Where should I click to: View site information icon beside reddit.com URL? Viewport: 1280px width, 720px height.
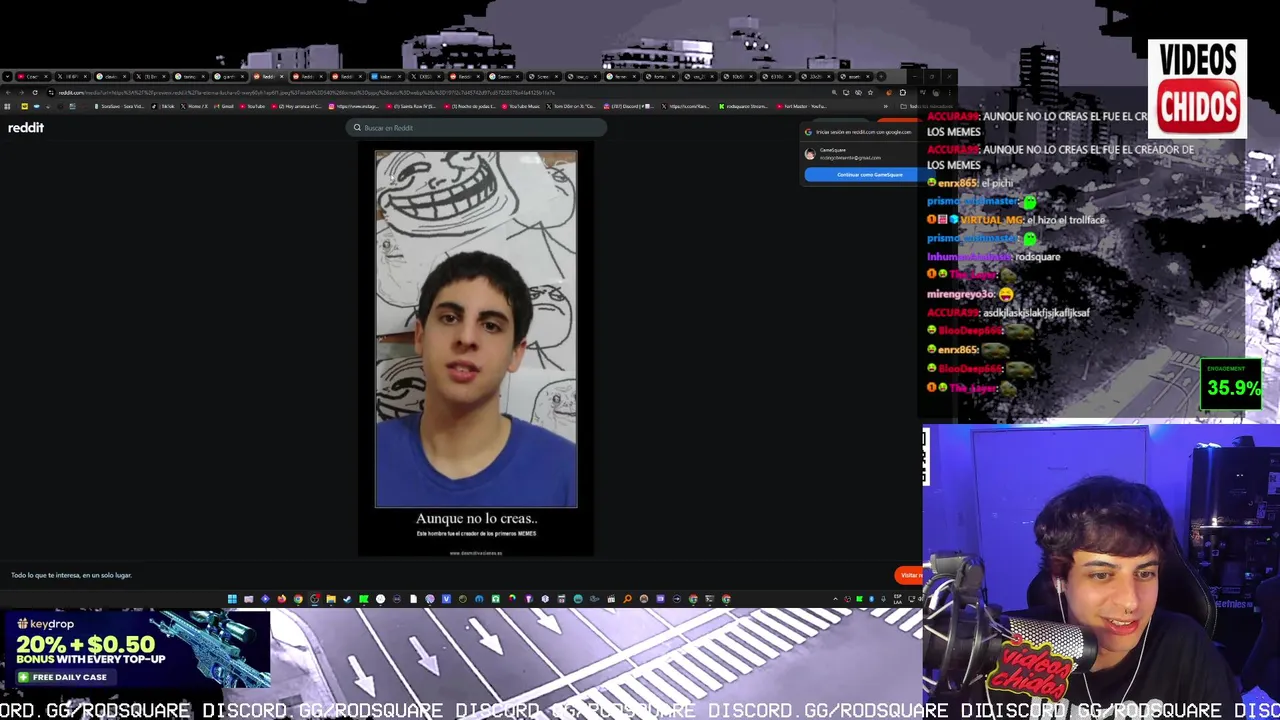[x=51, y=92]
